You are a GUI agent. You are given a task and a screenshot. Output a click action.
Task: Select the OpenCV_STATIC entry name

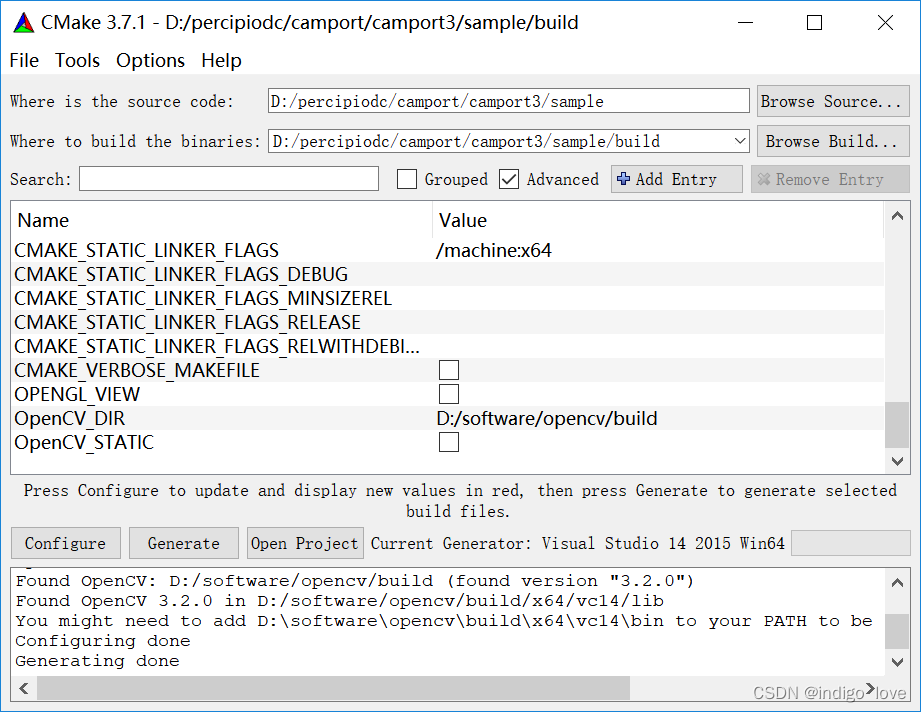click(84, 442)
